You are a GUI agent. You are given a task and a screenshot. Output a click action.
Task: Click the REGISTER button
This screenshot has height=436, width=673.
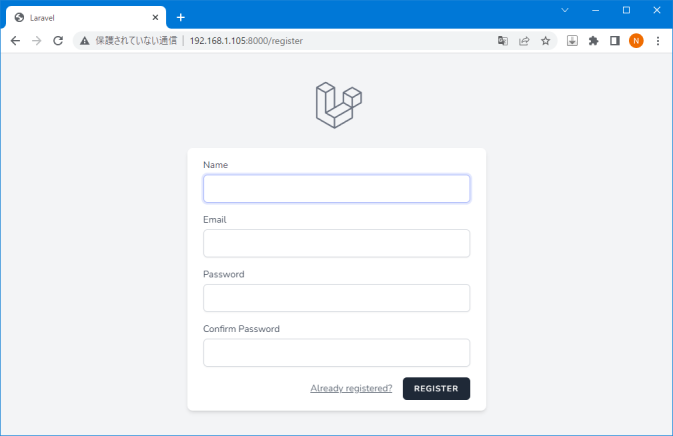pyautogui.click(x=436, y=388)
